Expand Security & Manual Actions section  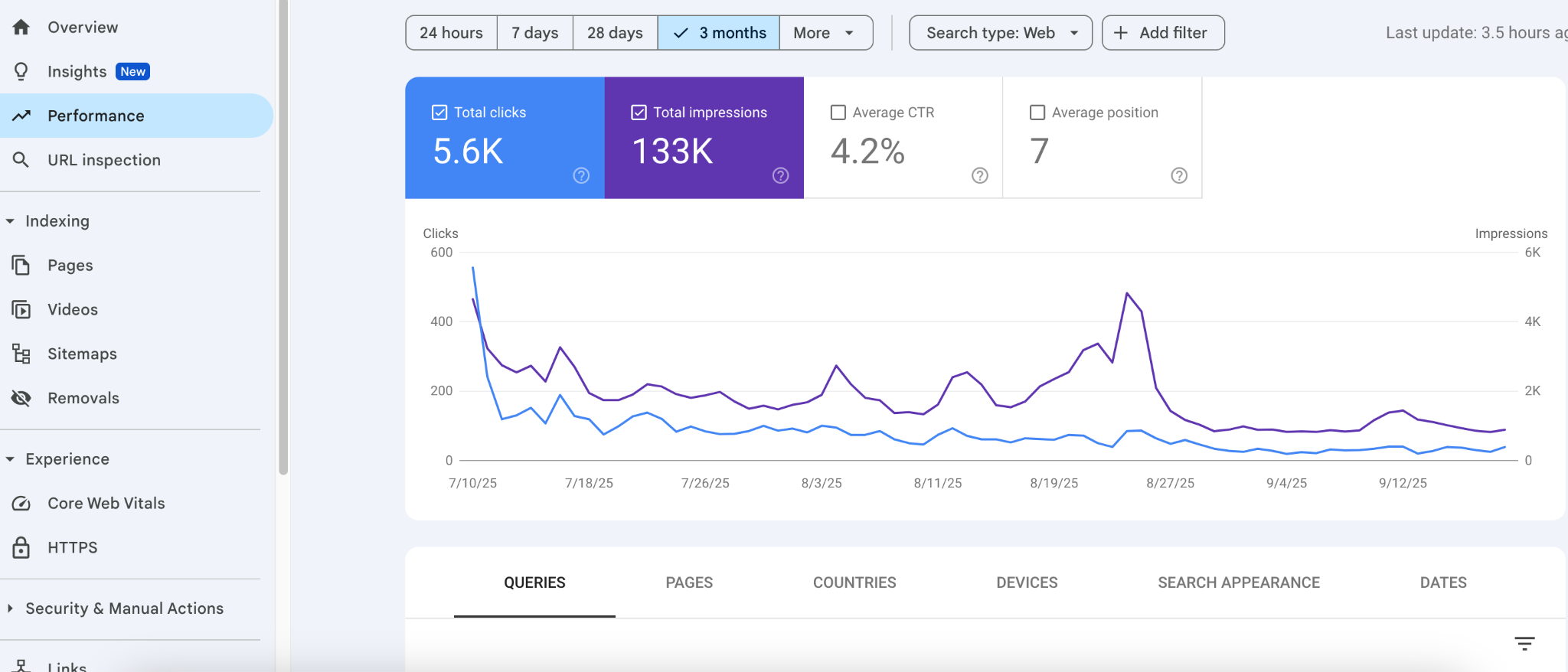pyautogui.click(x=10, y=608)
